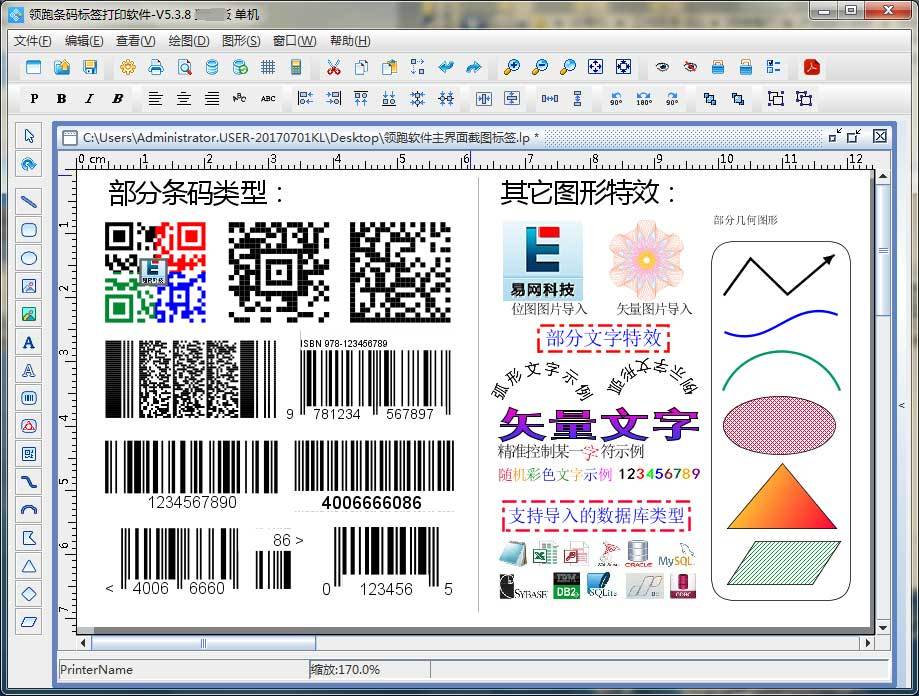Toggle the italic I text style
Viewport: 919px width, 696px height.
(89, 98)
